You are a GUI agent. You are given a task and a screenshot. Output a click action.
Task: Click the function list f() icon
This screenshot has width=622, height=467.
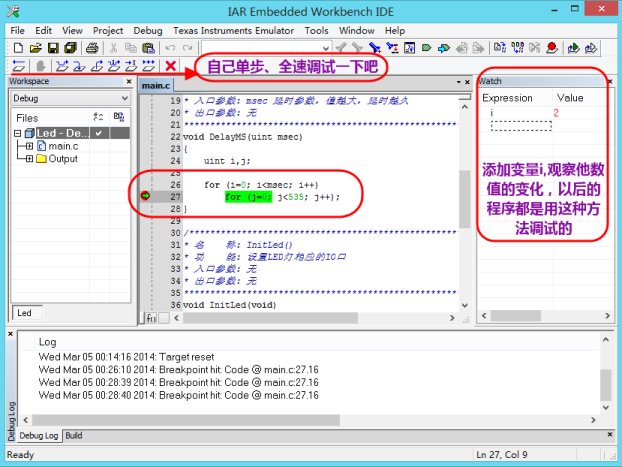click(x=151, y=318)
